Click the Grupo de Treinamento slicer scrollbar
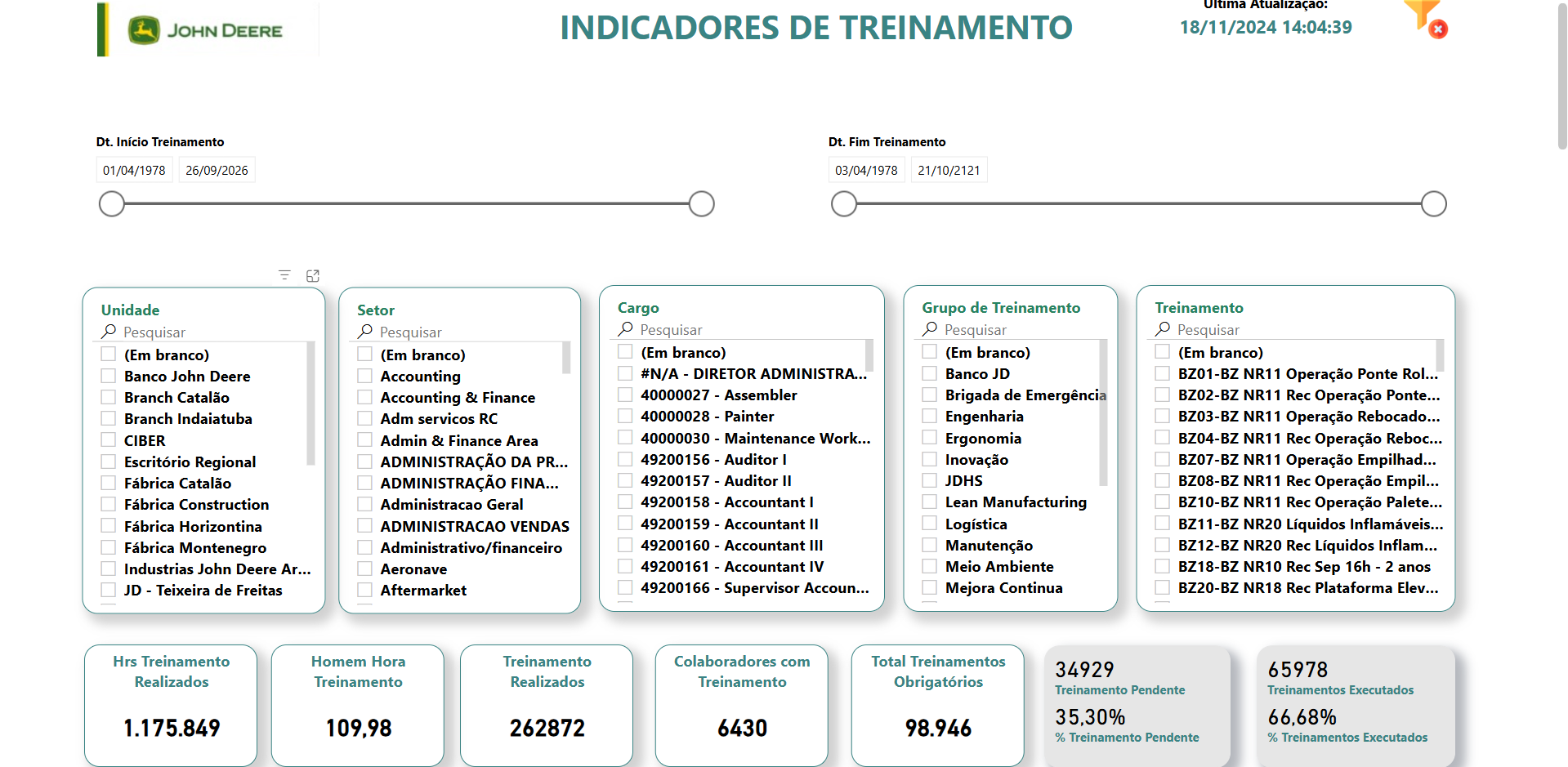 pos(1103,412)
